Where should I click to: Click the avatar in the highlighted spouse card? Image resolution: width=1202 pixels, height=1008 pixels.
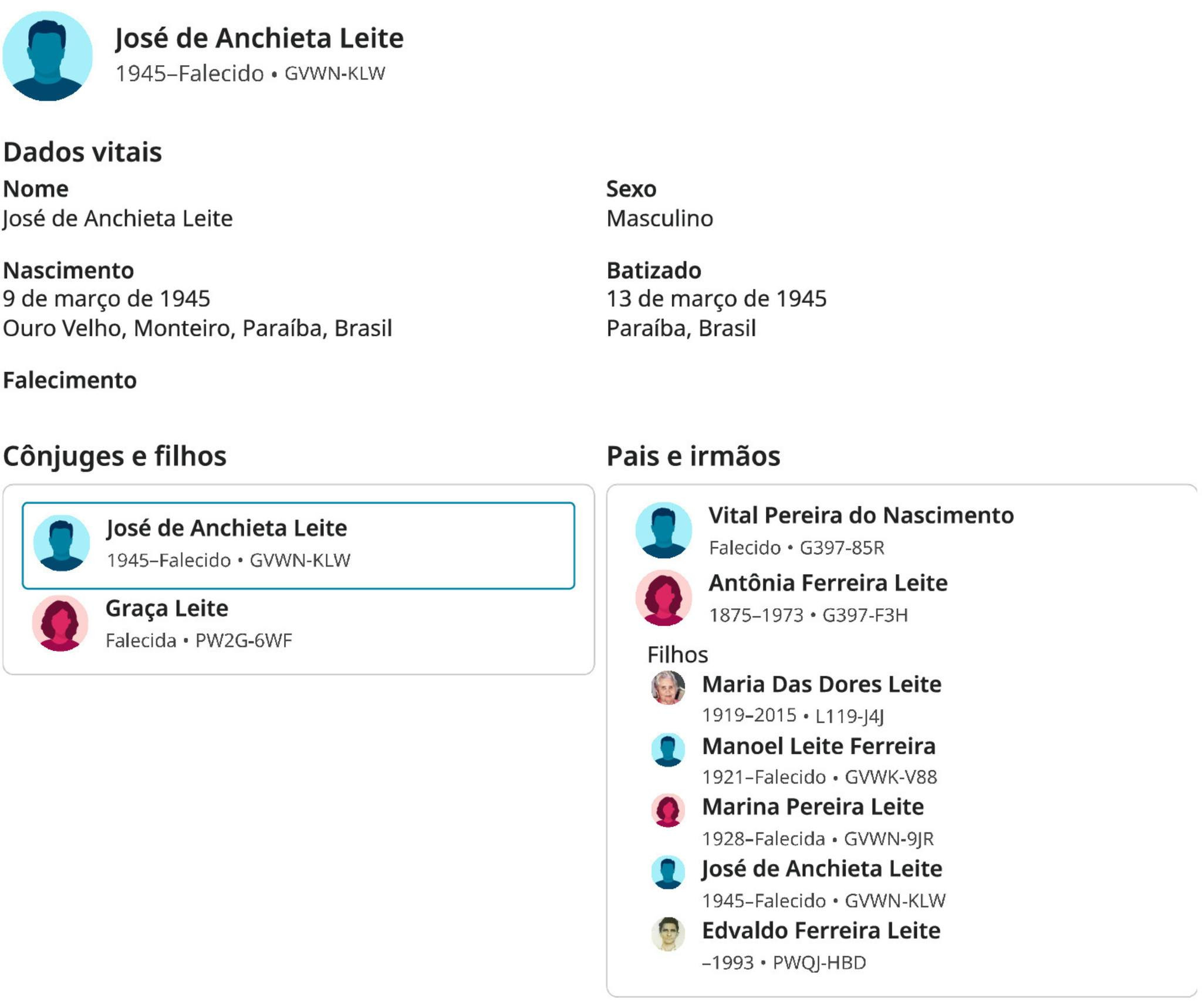(x=62, y=543)
